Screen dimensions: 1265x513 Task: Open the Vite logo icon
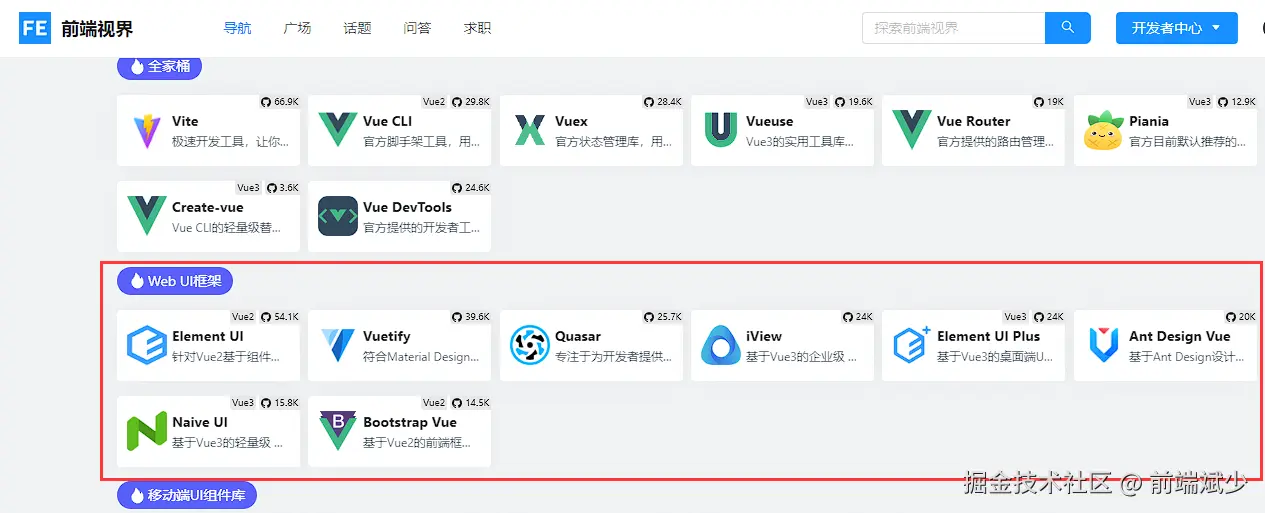point(146,131)
